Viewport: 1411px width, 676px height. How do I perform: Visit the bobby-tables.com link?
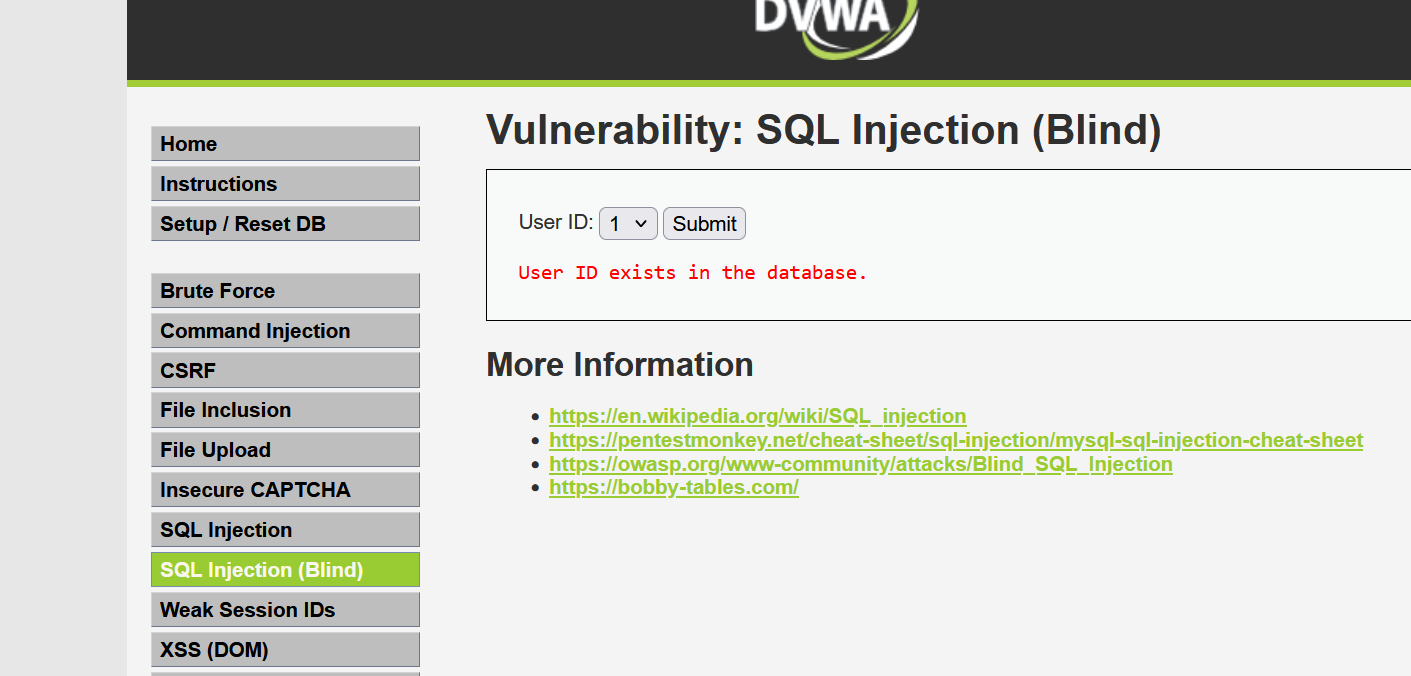pyautogui.click(x=674, y=488)
